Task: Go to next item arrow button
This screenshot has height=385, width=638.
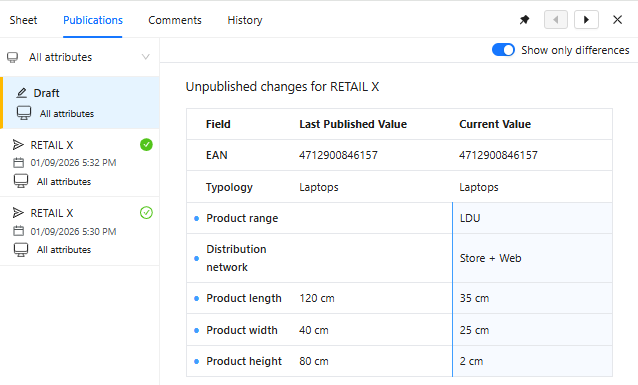Action: 586,20
